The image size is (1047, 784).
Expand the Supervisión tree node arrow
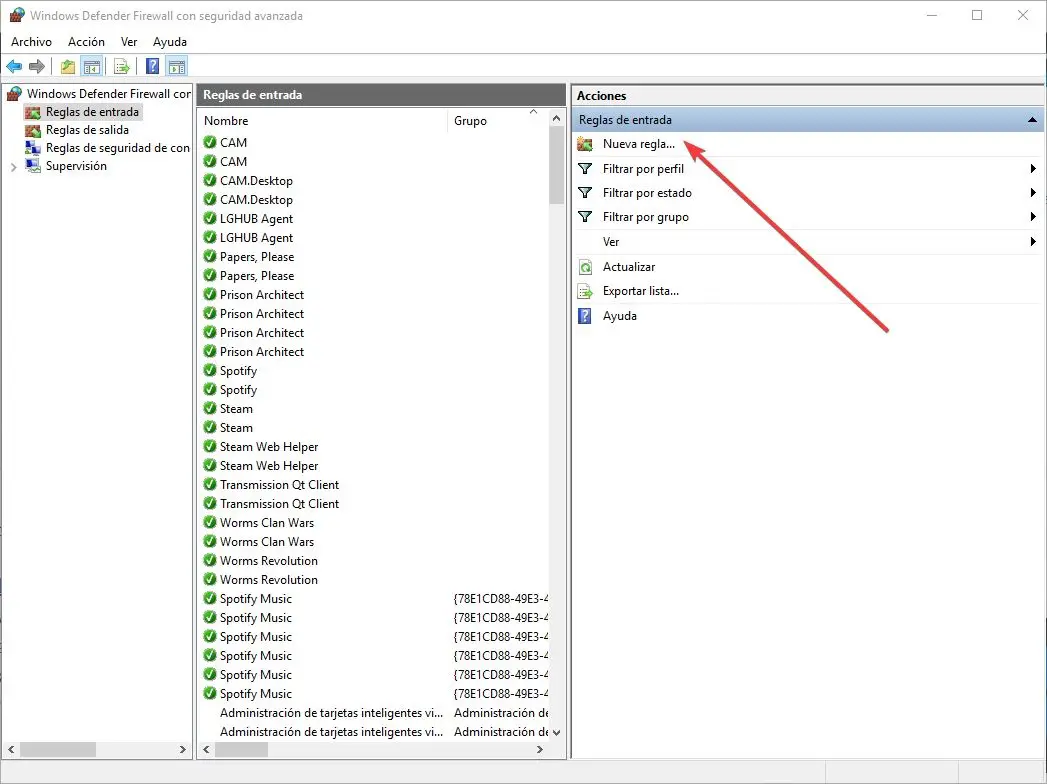(x=13, y=166)
